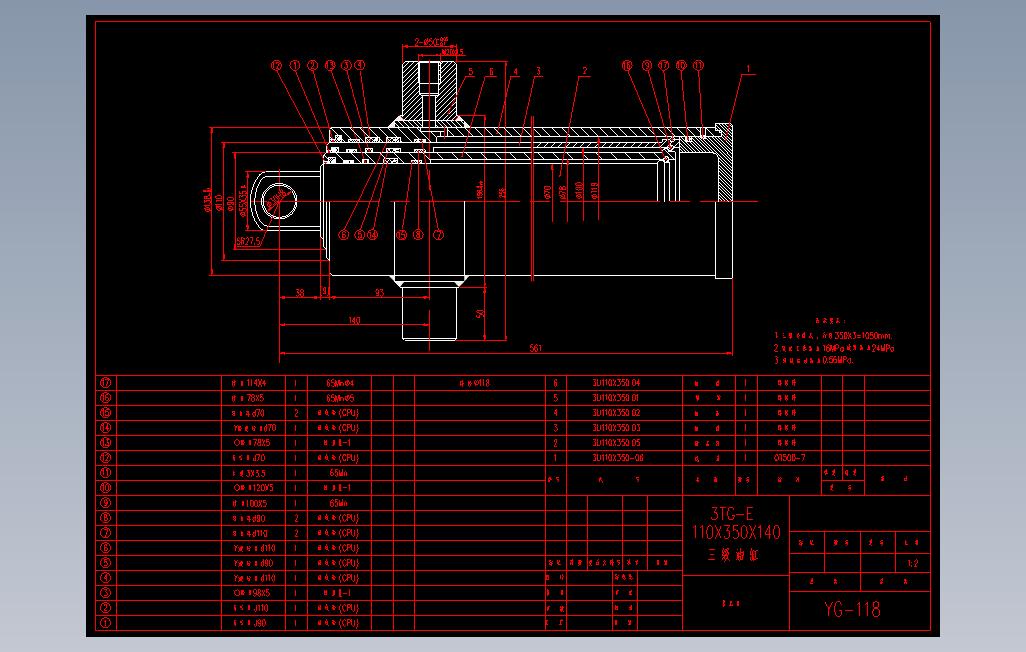
Task: Click circled item number 1 in the parts table
Action: [105, 623]
